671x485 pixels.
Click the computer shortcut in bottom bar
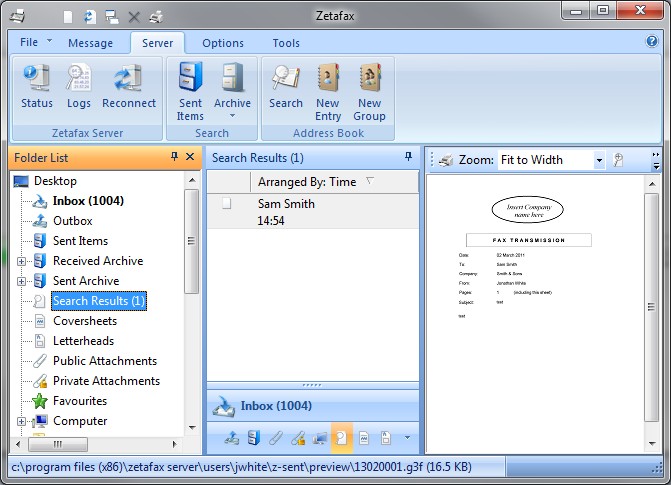pos(320,438)
